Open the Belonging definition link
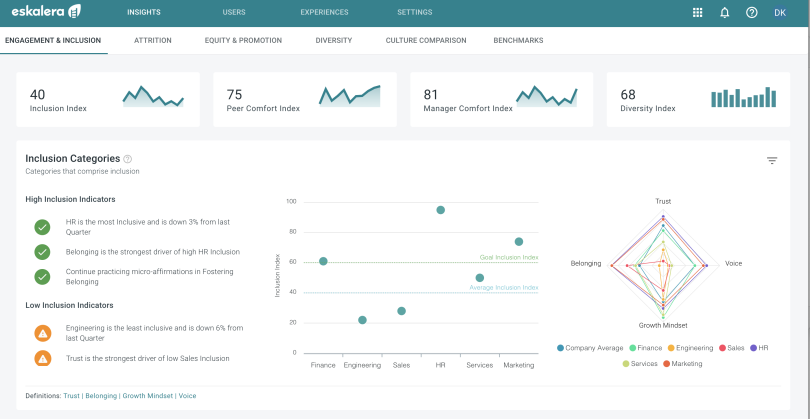Viewport: 810px width, 419px height. tap(101, 396)
